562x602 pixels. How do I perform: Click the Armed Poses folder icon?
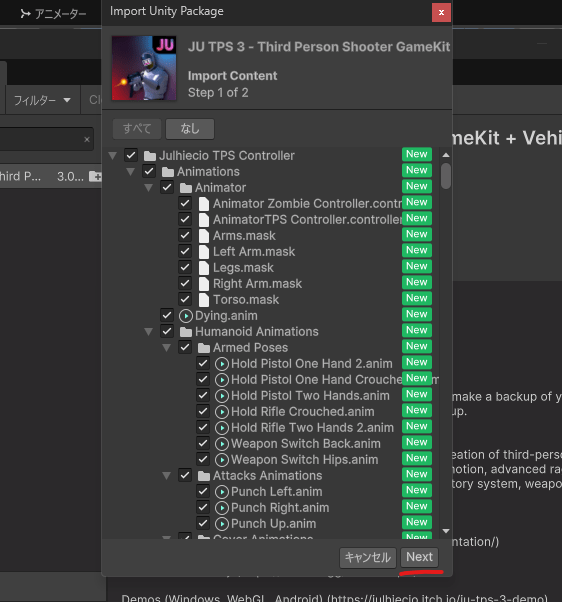pos(204,348)
